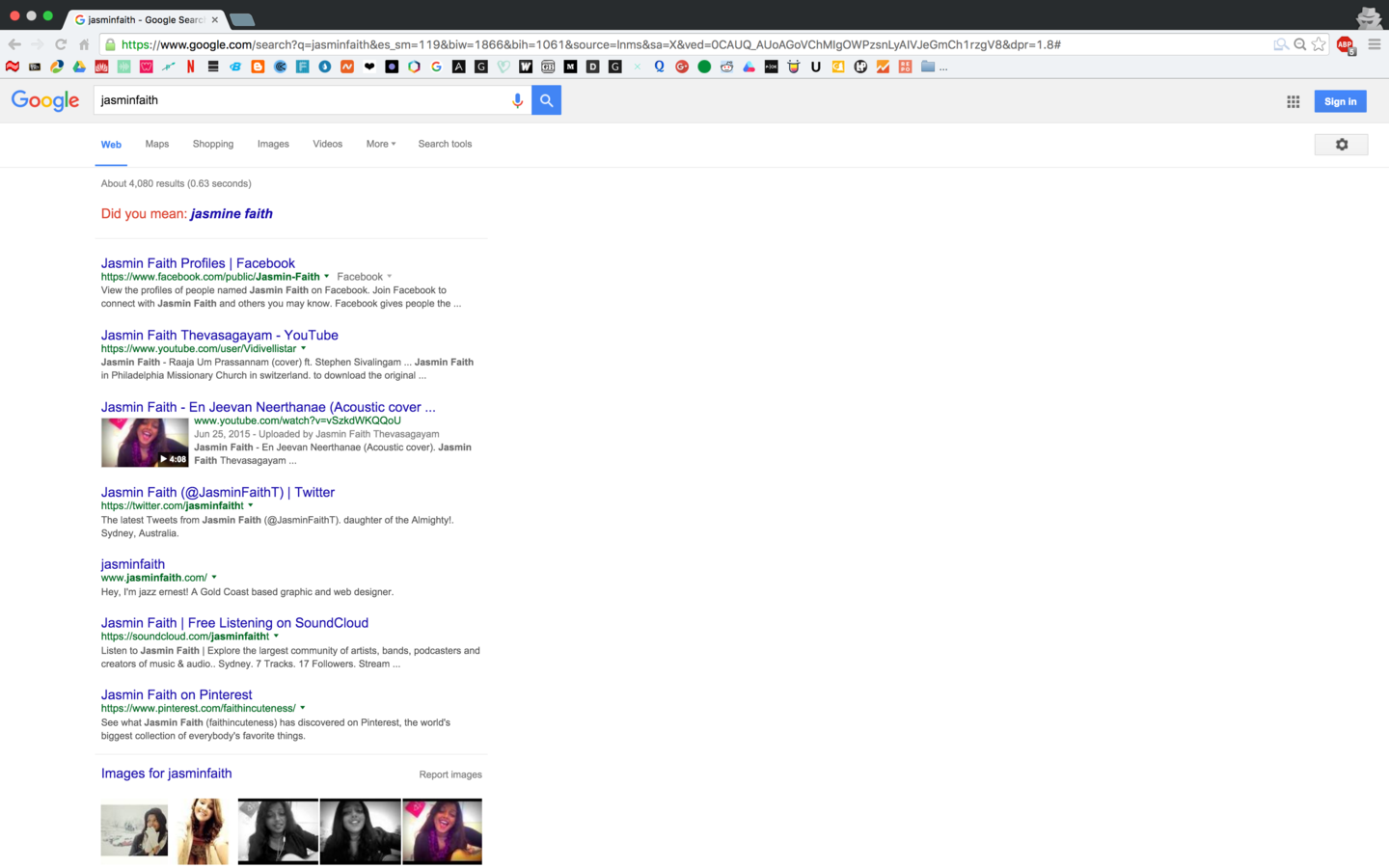
Task: Open the first snowy image thumbnail
Action: (x=134, y=830)
